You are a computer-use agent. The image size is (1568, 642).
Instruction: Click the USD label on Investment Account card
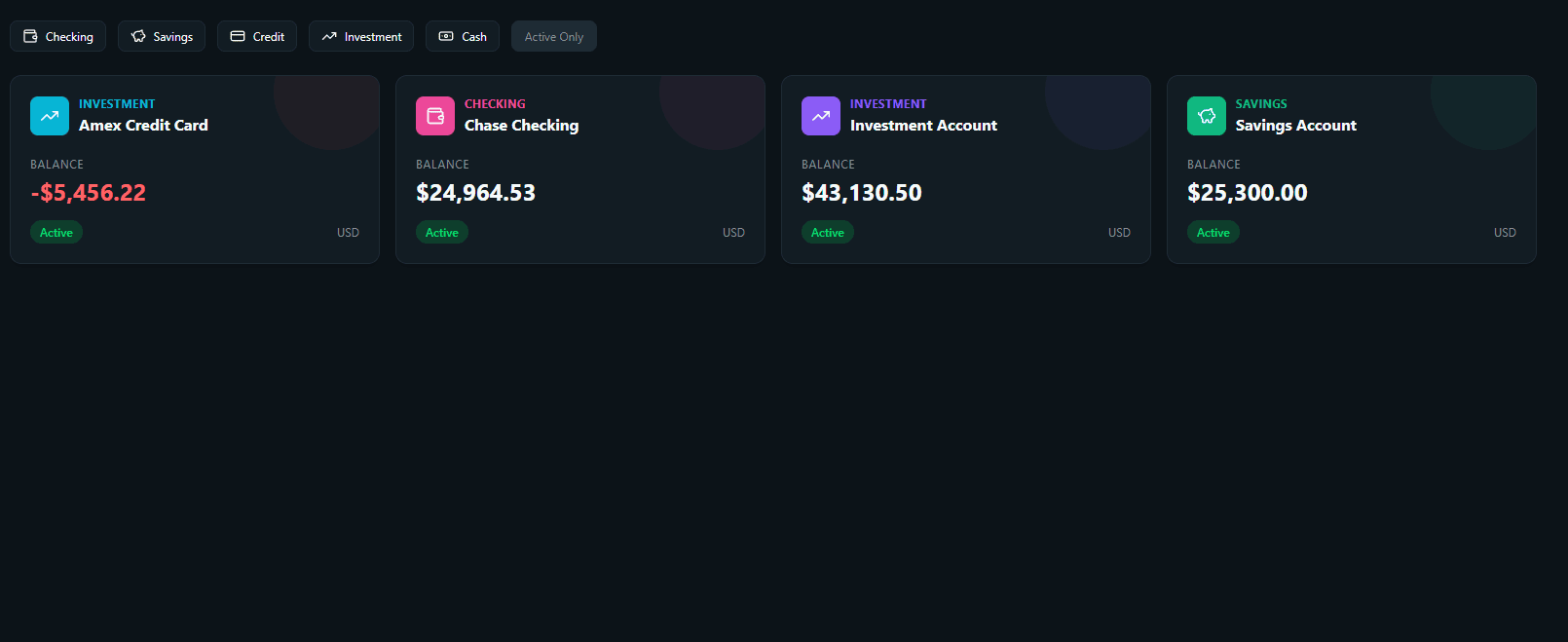pyautogui.click(x=1119, y=233)
